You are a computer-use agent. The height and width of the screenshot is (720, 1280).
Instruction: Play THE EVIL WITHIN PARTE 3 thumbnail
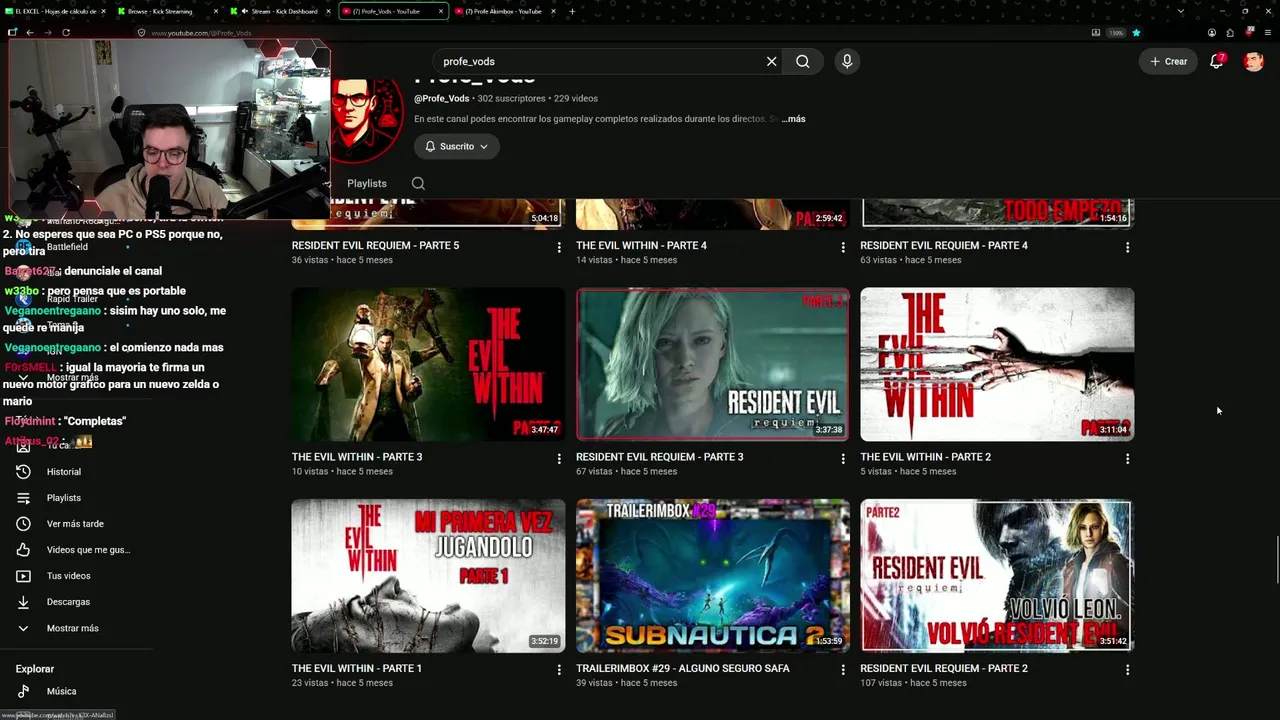click(x=428, y=364)
